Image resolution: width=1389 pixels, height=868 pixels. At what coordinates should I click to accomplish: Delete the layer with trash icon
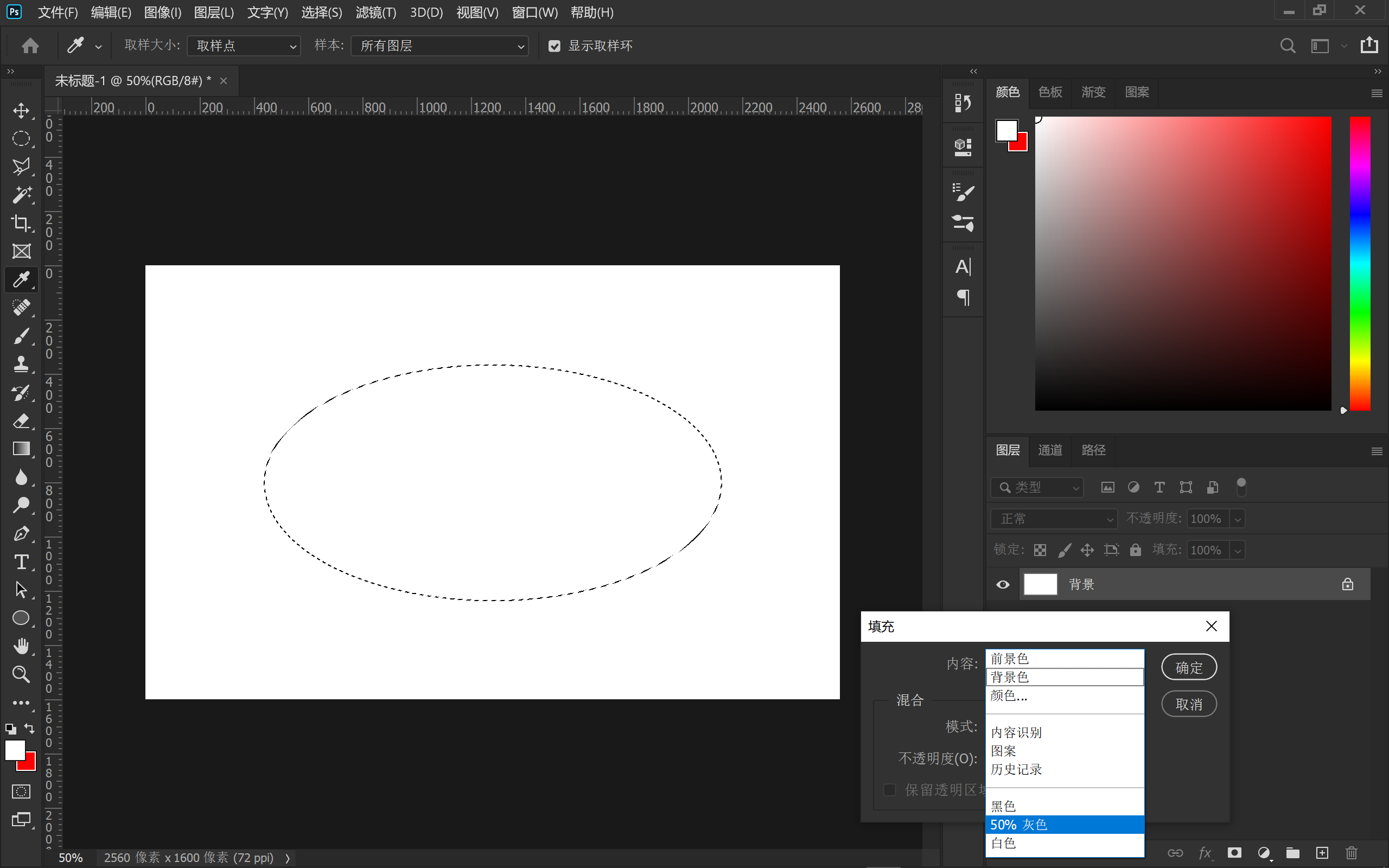[x=1352, y=852]
